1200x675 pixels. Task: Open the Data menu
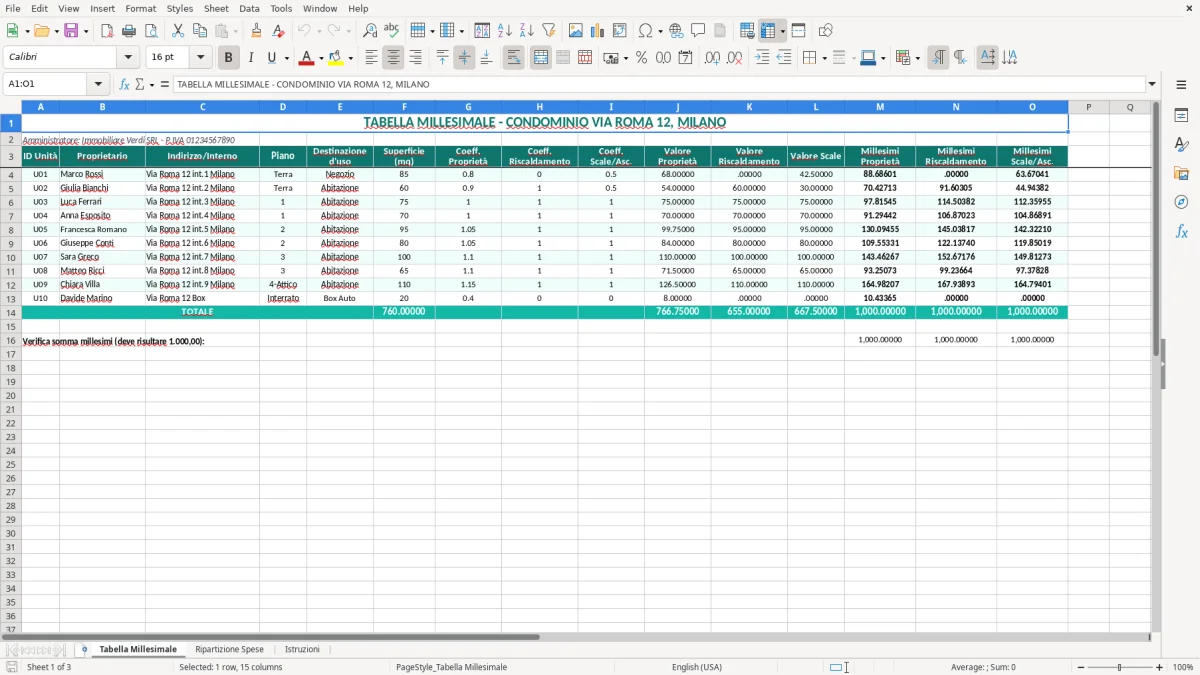[249, 8]
